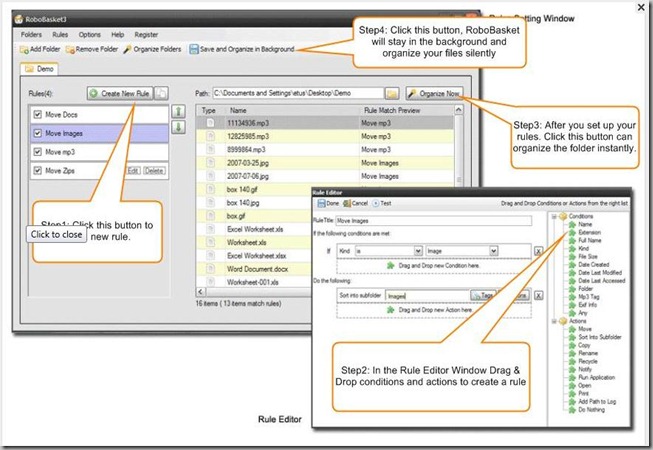The width and height of the screenshot is (653, 450).
Task: Click the Organize Folders toolbar icon
Action: point(127,49)
